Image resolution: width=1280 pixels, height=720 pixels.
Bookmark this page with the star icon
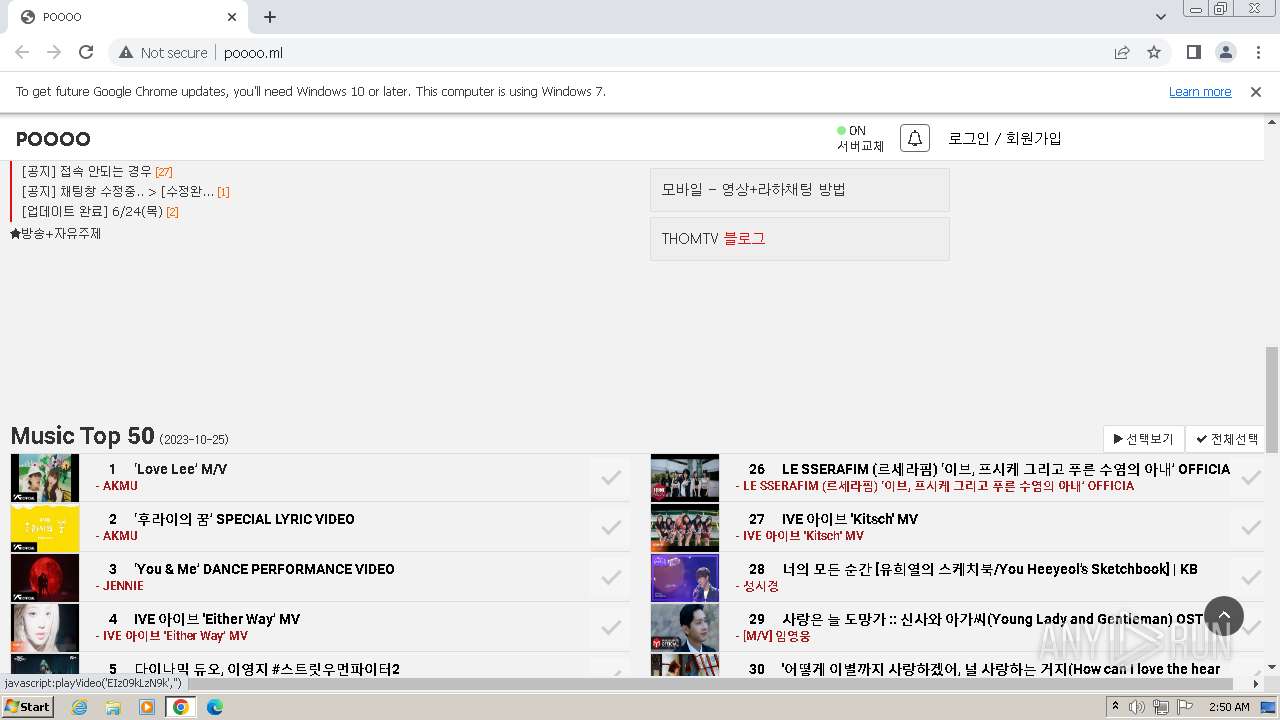pyautogui.click(x=1153, y=52)
